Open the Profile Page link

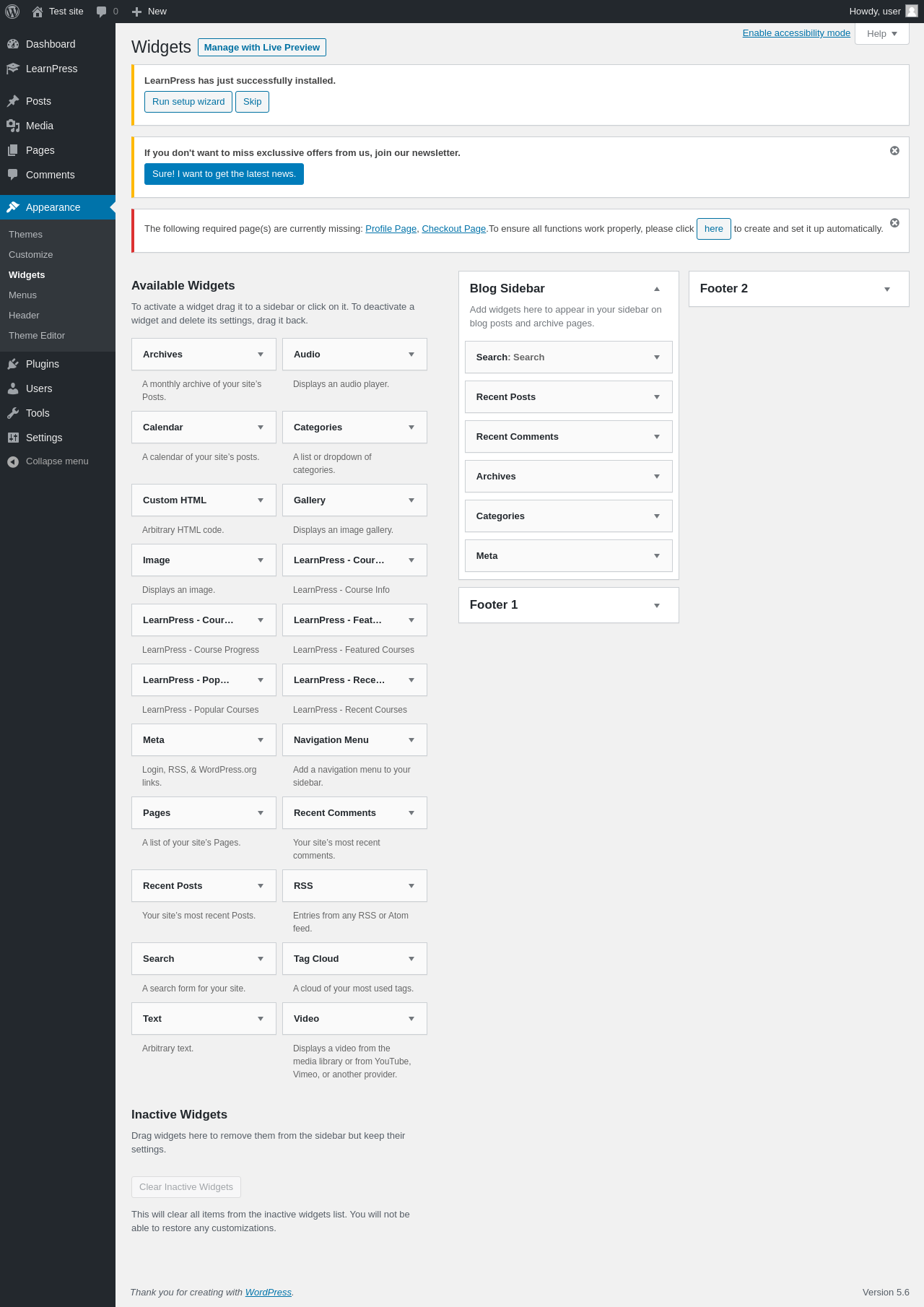tap(391, 229)
